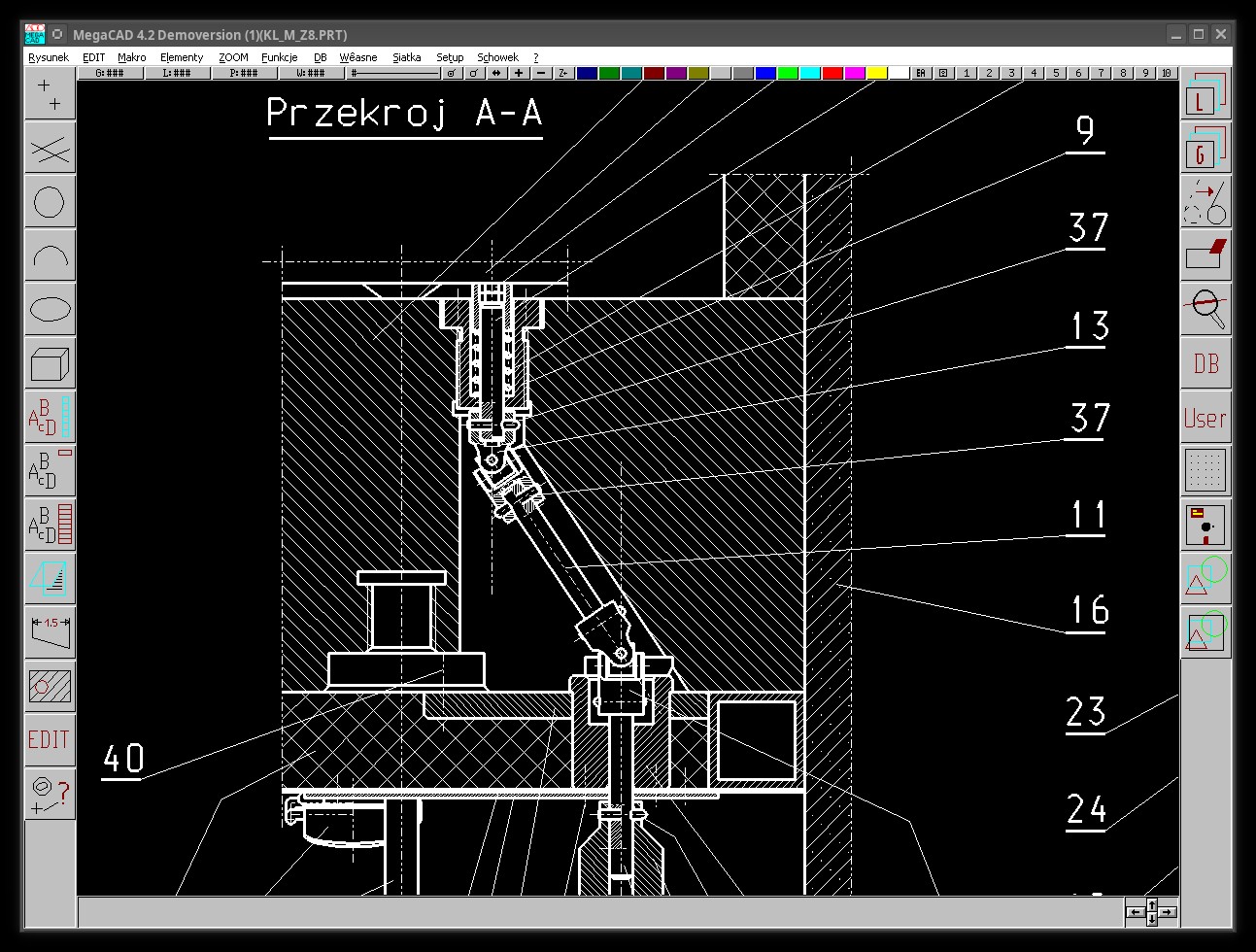Image resolution: width=1256 pixels, height=952 pixels.
Task: Activate the hatching tool
Action: tap(50, 686)
